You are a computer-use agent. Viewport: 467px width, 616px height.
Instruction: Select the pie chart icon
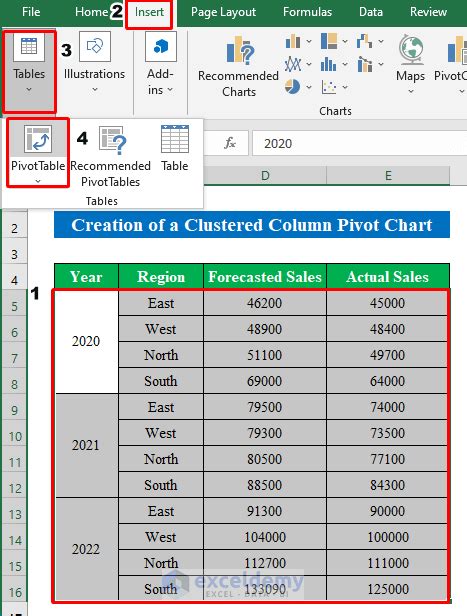[x=293, y=87]
